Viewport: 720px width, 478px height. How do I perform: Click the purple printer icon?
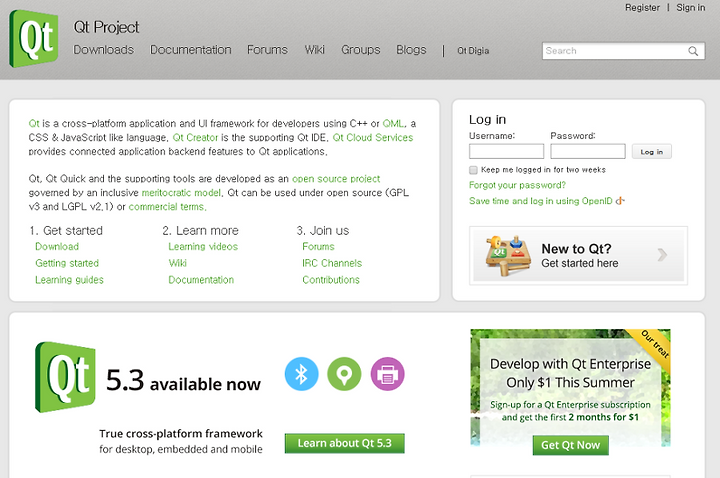click(x=388, y=374)
